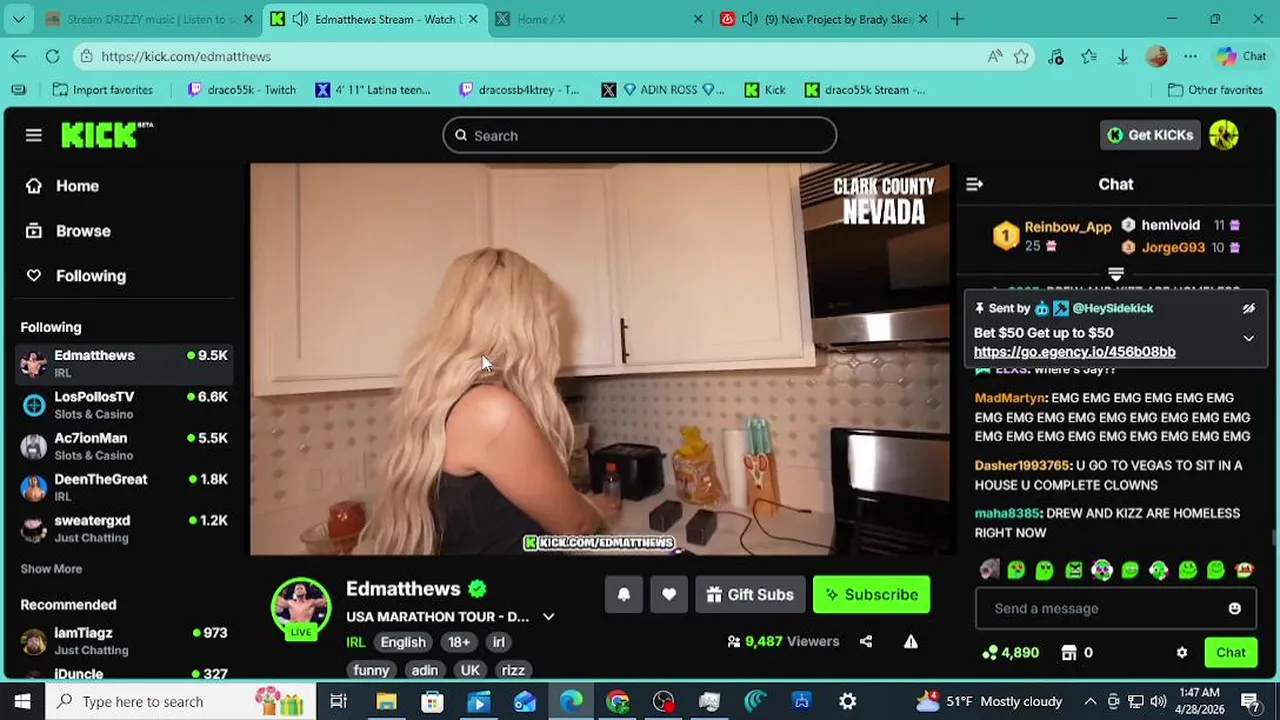Open LosPollosTV channel in Following list
The image size is (1280, 720).
pyautogui.click(x=125, y=405)
